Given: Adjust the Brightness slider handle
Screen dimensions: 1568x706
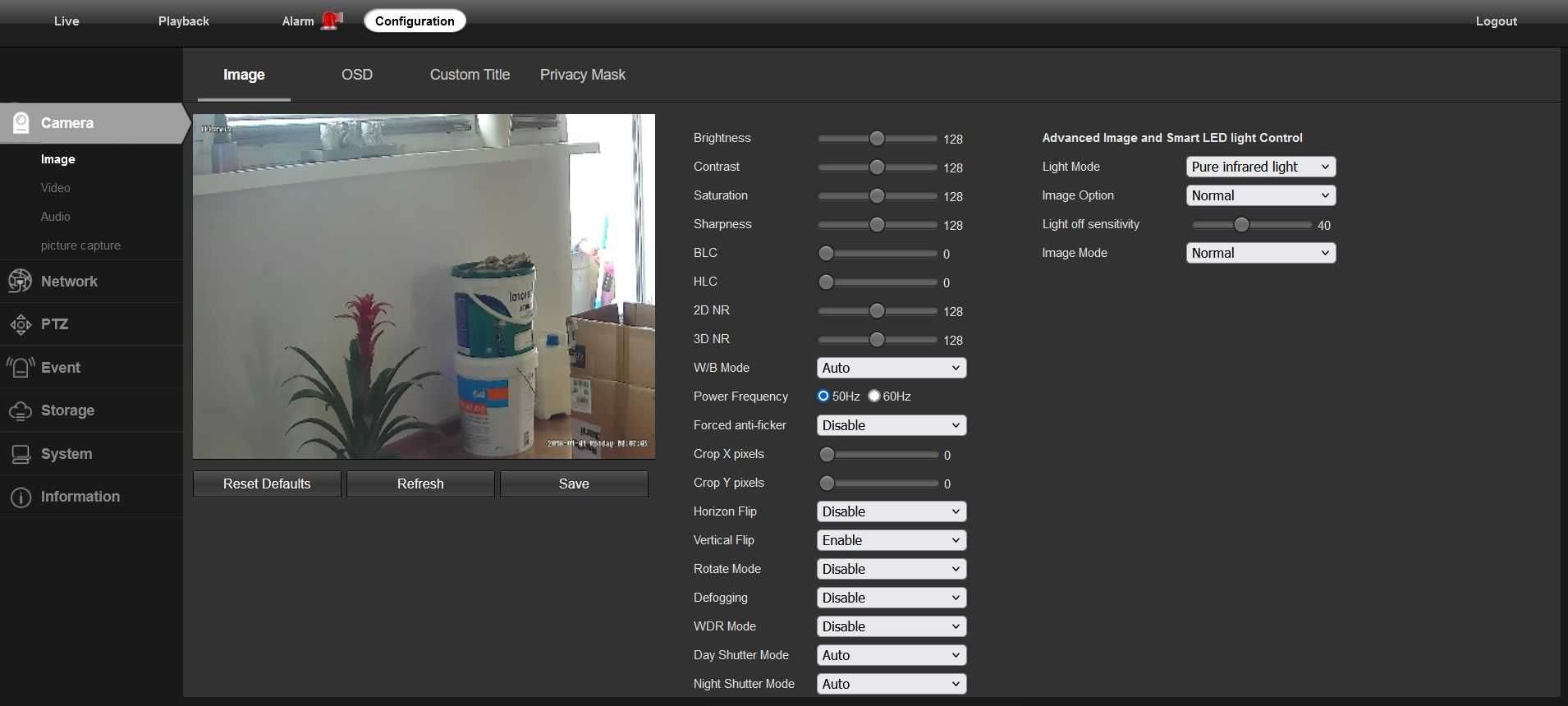Looking at the screenshot, I should coord(877,138).
